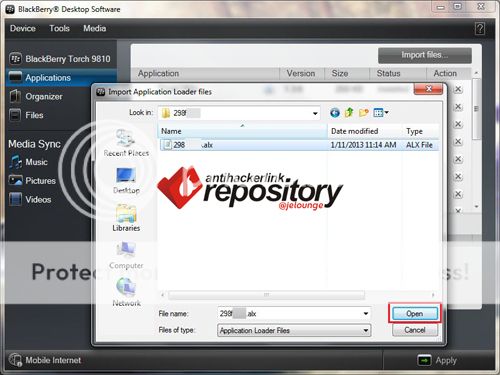Open the Tools menu
The height and width of the screenshot is (375, 500).
[59, 29]
